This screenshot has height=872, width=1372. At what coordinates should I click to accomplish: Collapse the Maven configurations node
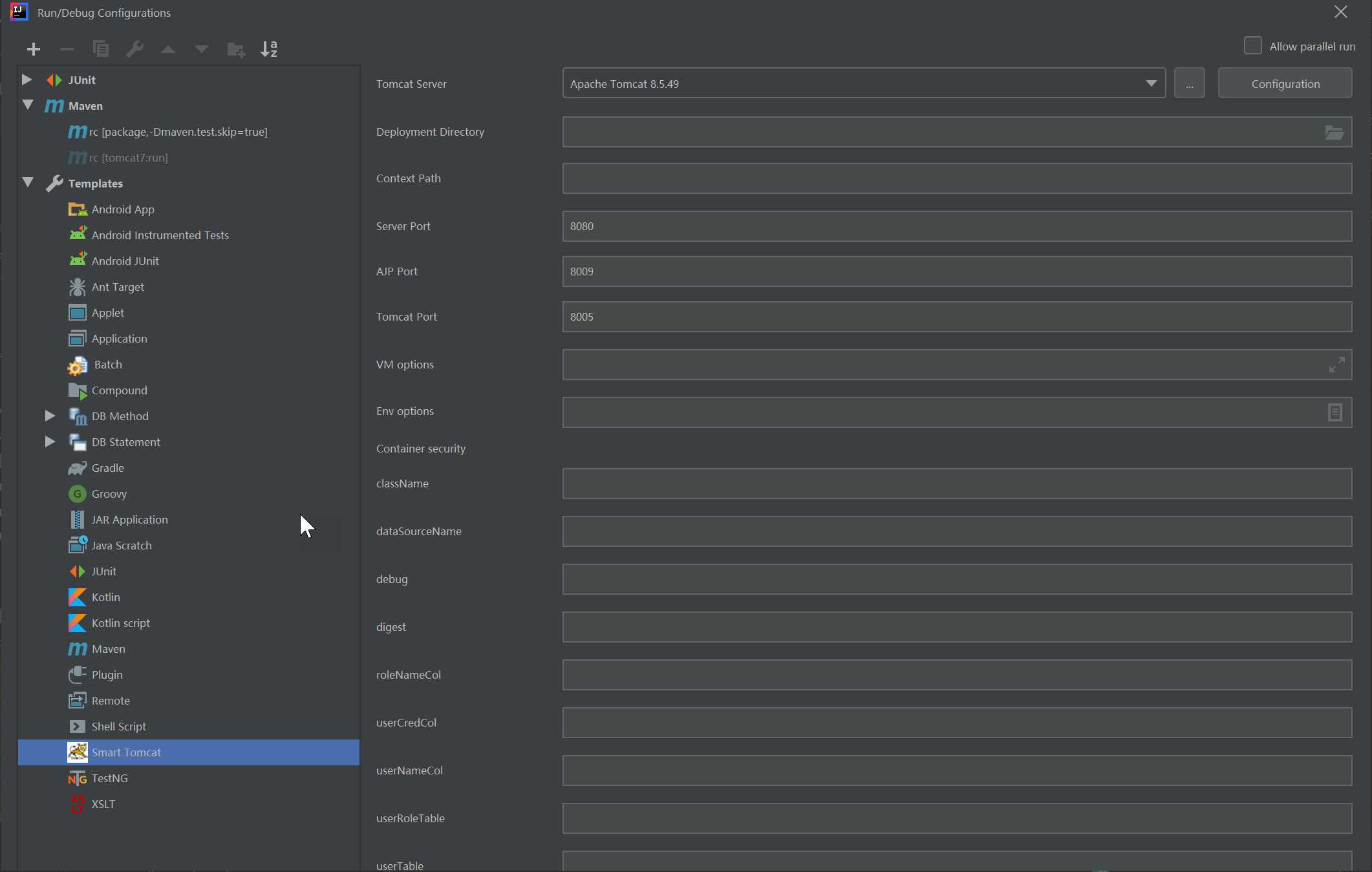tap(28, 105)
